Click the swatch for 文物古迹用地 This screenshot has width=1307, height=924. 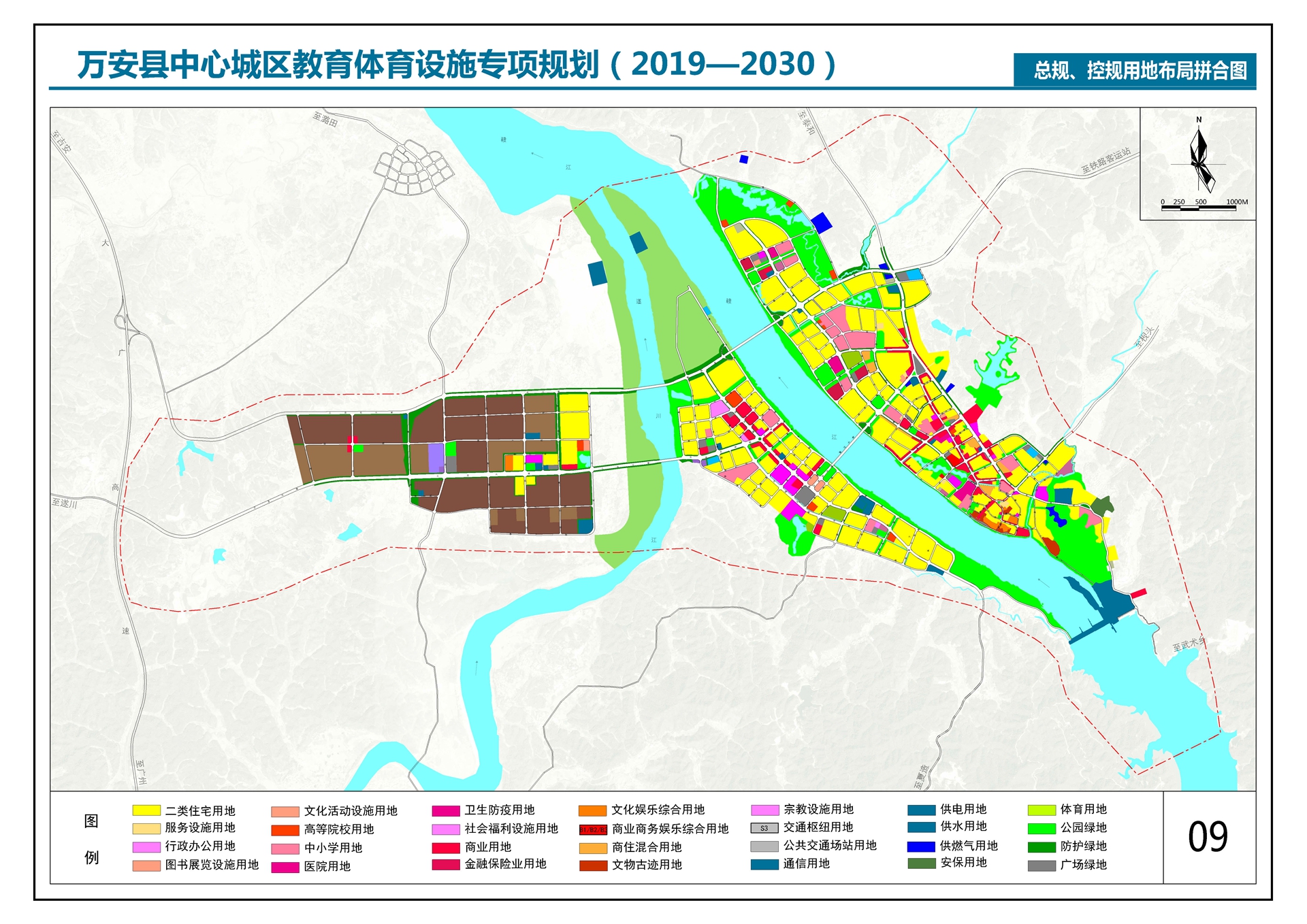coord(593,865)
